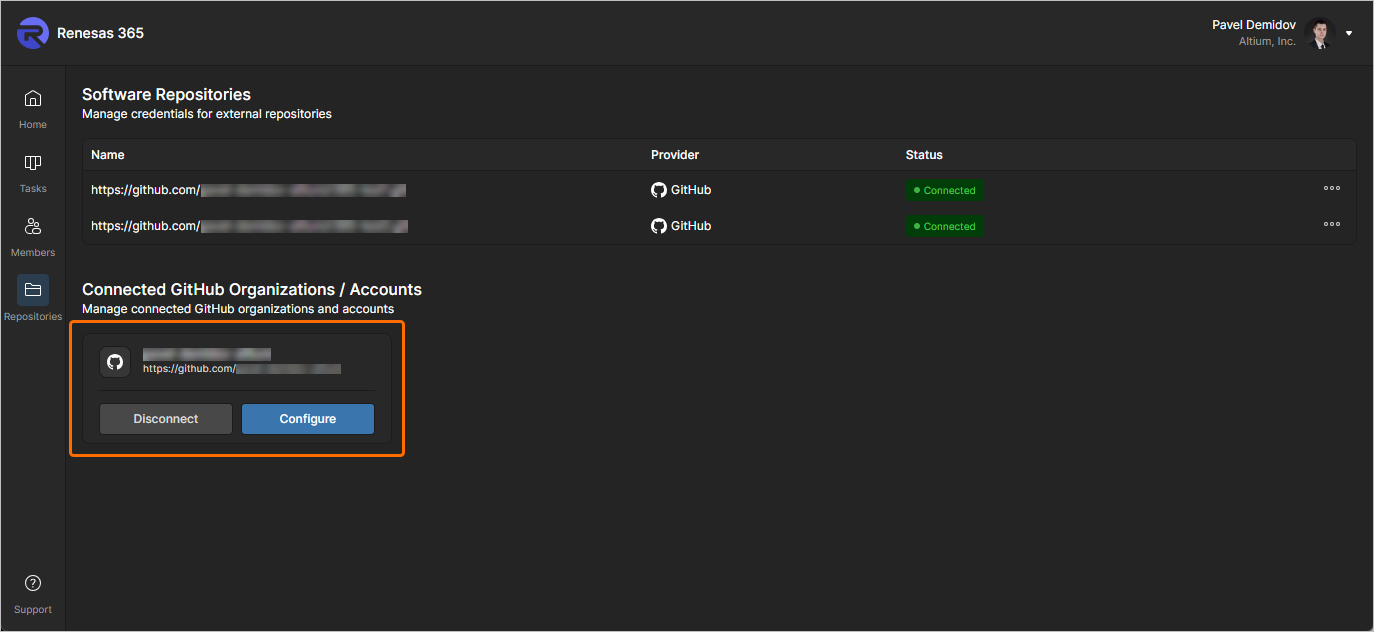Screen dimensions: 1374x632
Task: Open more options for first repository row
Action: point(1332,189)
